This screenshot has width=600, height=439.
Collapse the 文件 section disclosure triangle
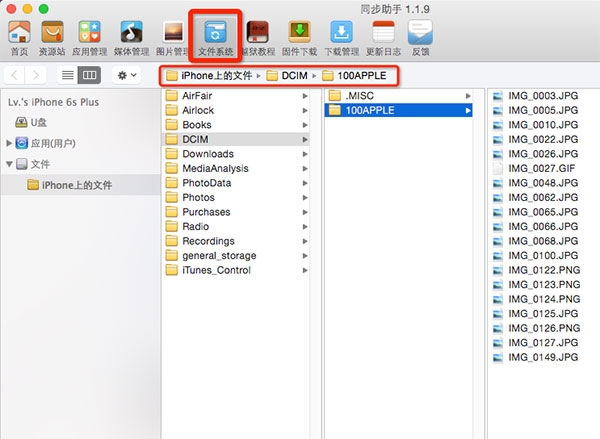point(10,164)
